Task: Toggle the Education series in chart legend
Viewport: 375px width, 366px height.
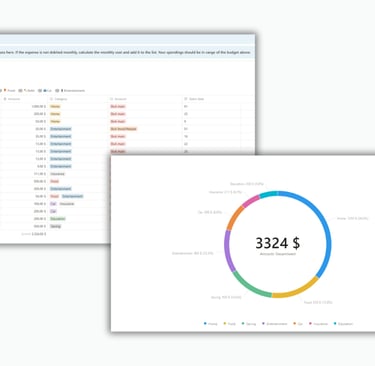Action: pos(343,324)
